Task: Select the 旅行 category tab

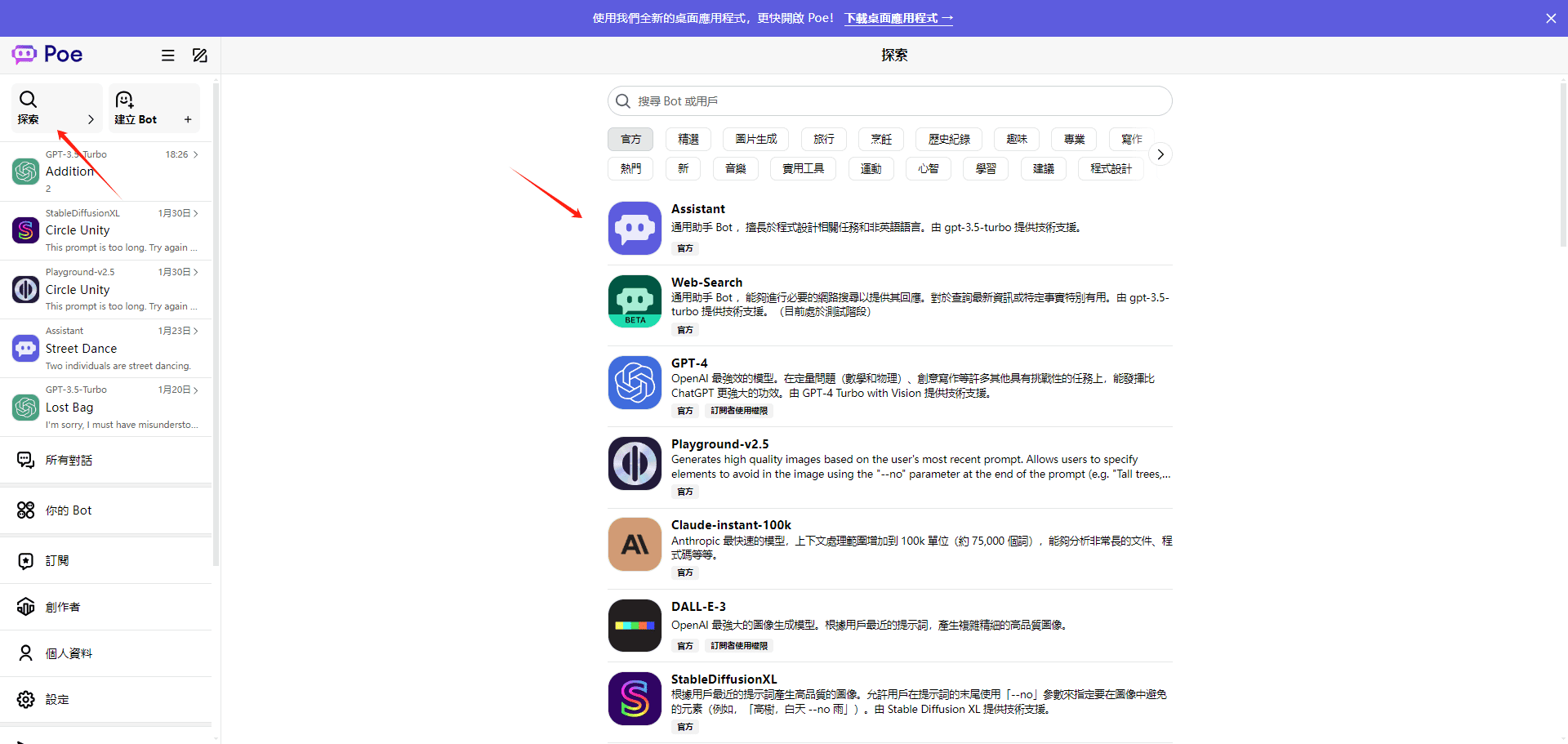Action: pos(824,140)
